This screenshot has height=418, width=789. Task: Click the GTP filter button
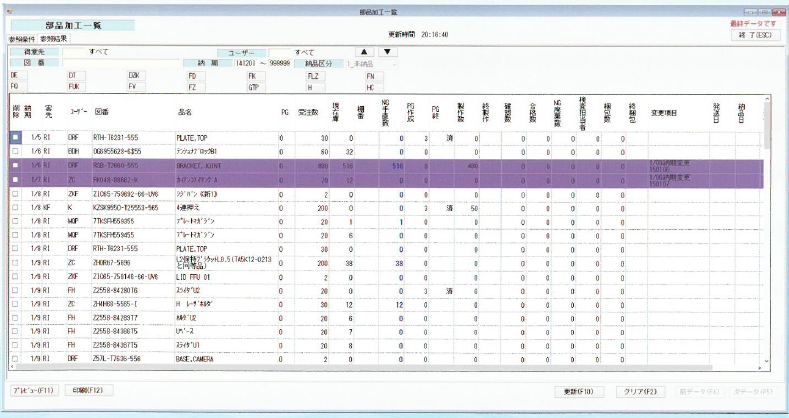[256, 87]
